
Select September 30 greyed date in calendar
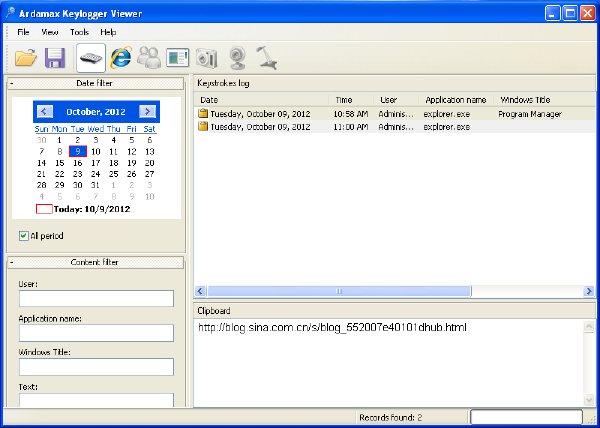click(41, 140)
